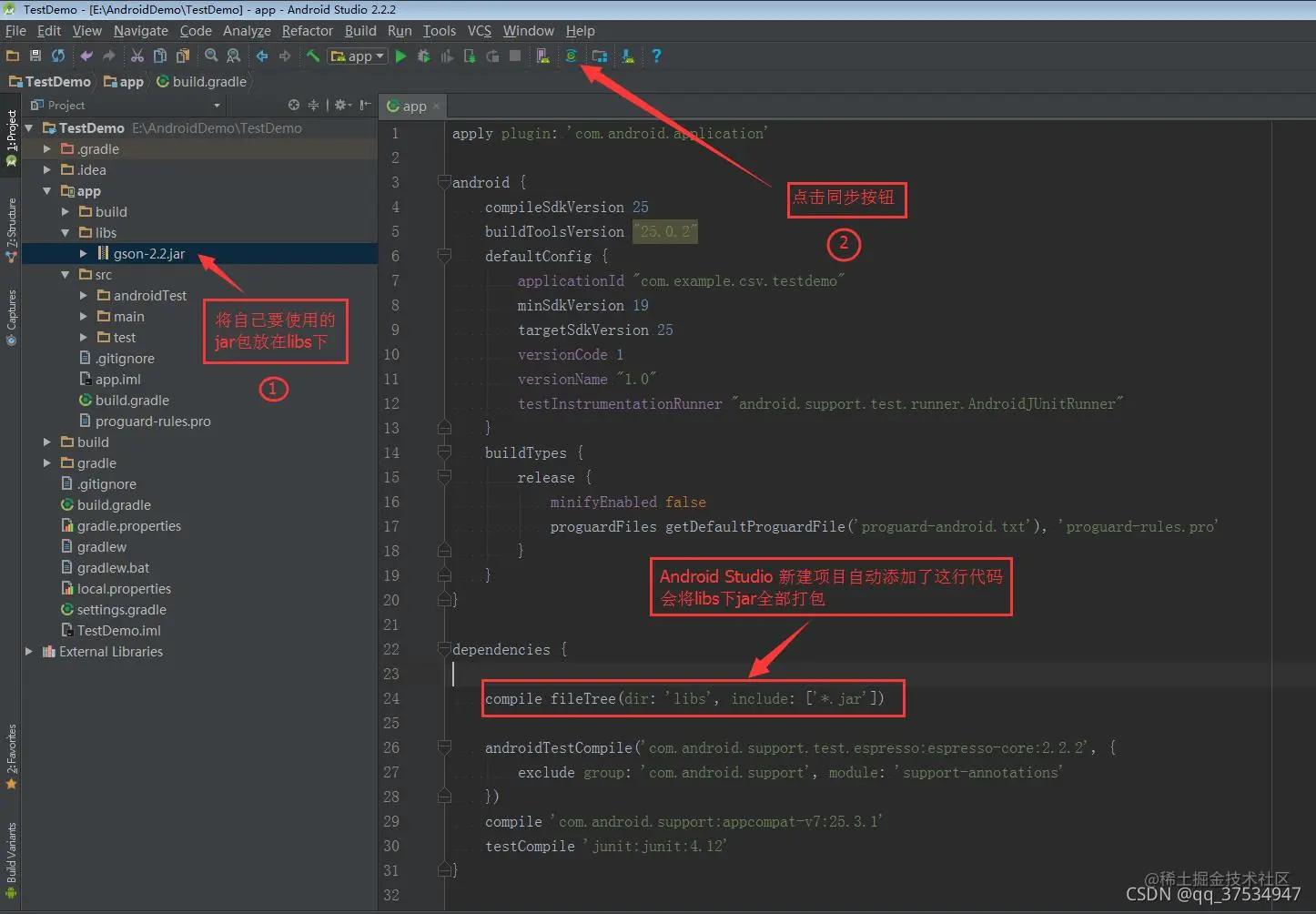Open the Tools menu
This screenshot has height=914, width=1316.
pyautogui.click(x=439, y=31)
